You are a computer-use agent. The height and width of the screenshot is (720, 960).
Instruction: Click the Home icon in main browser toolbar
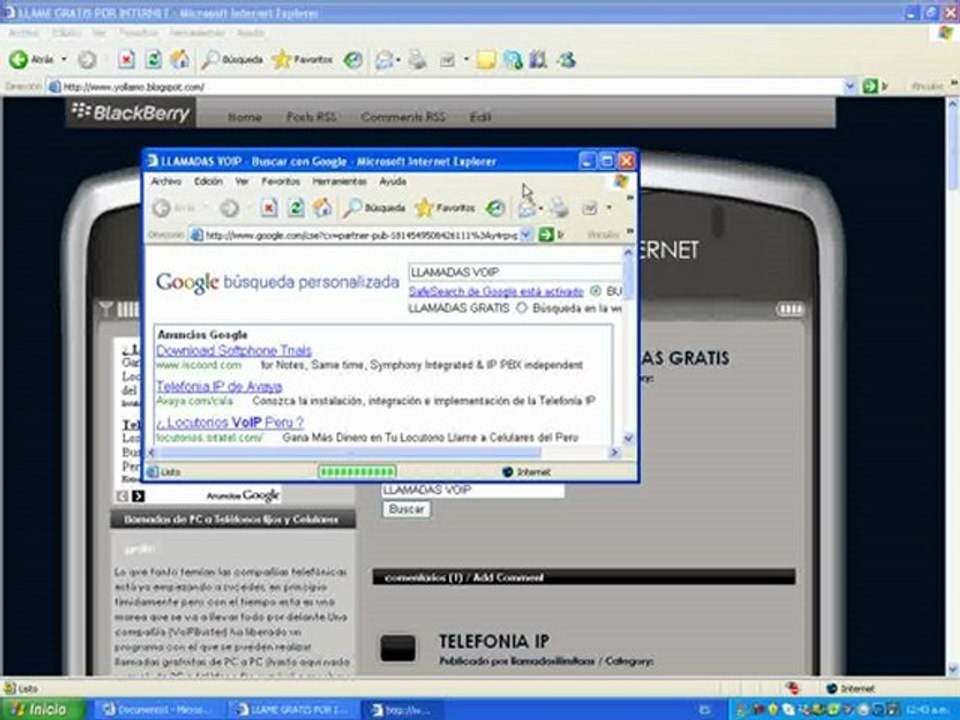(x=180, y=59)
